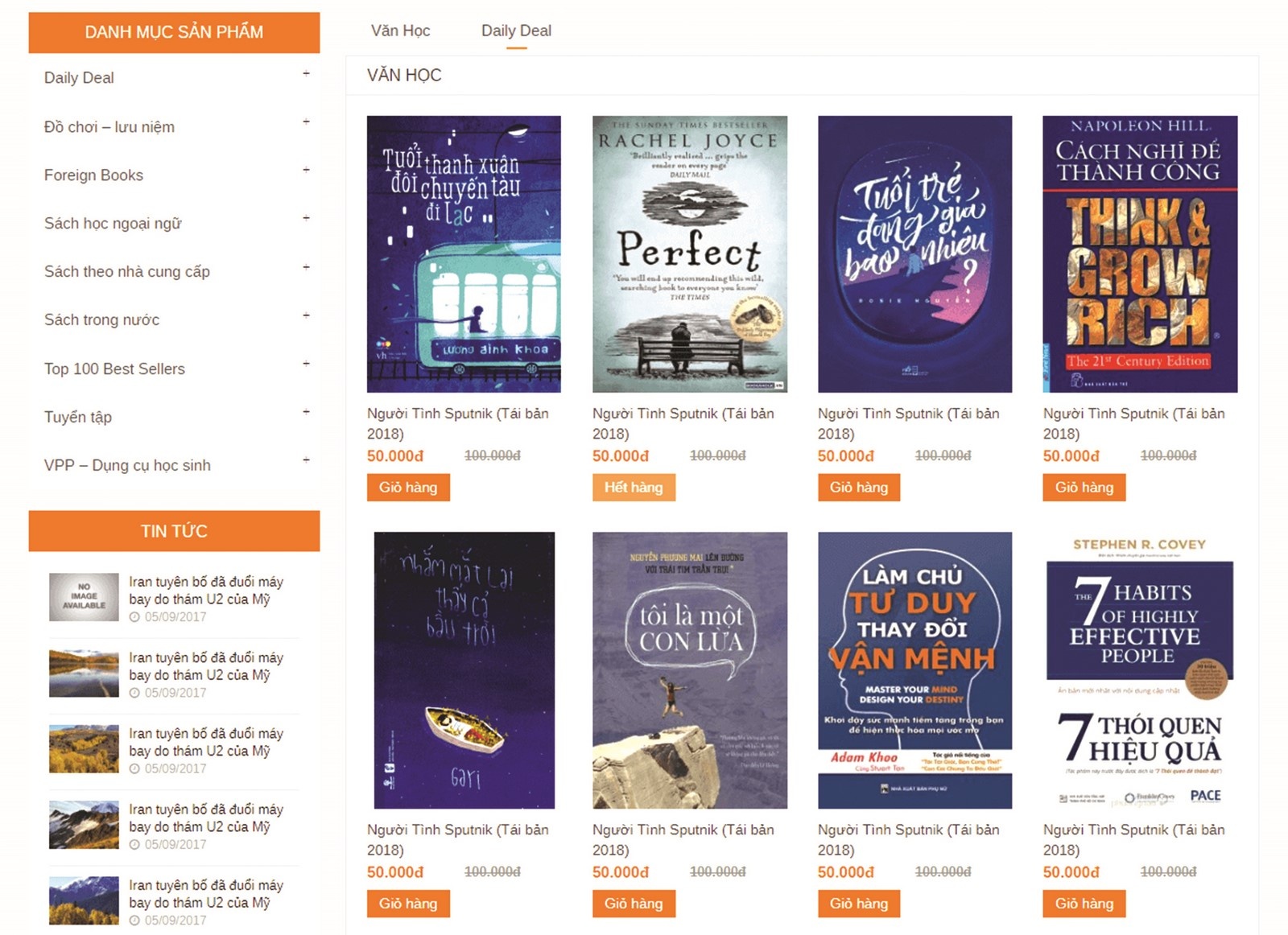1288x935 pixels.
Task: Click the Sách học ngoại ngữ category
Action: (x=113, y=223)
